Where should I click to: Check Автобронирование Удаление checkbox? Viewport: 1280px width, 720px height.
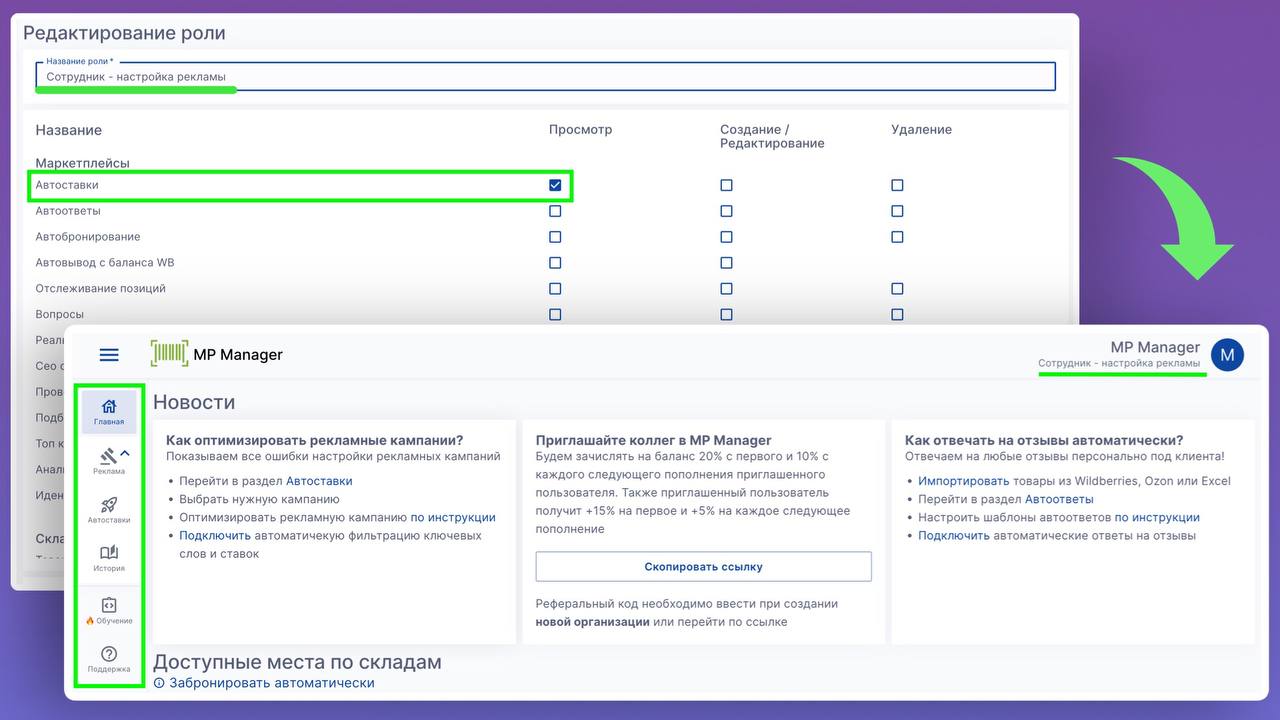(x=897, y=237)
